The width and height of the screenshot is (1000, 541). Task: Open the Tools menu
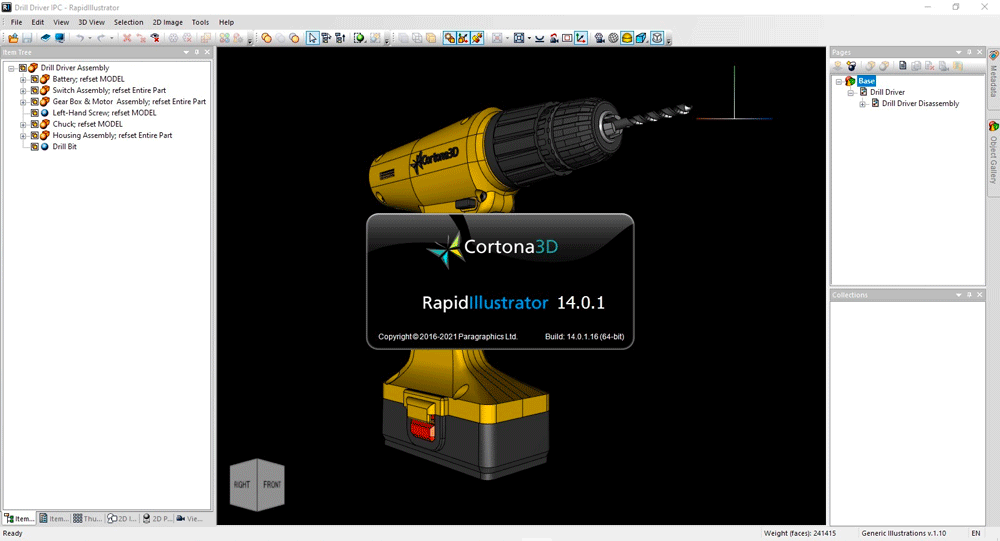point(200,22)
